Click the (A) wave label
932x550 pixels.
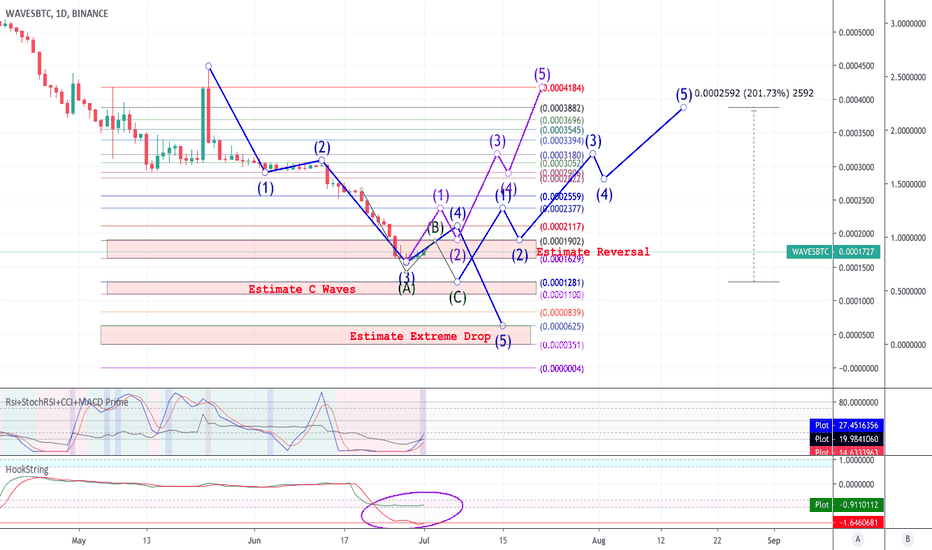click(x=407, y=288)
